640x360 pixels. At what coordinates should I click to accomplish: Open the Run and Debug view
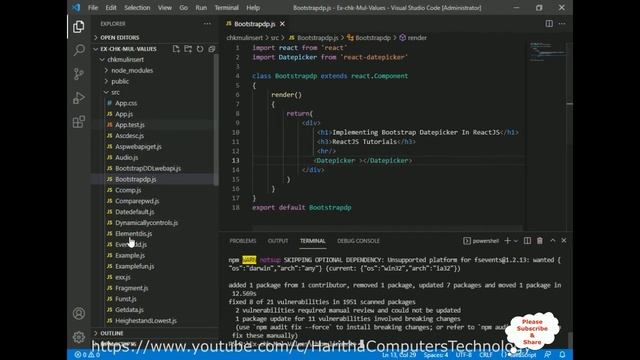(79, 98)
